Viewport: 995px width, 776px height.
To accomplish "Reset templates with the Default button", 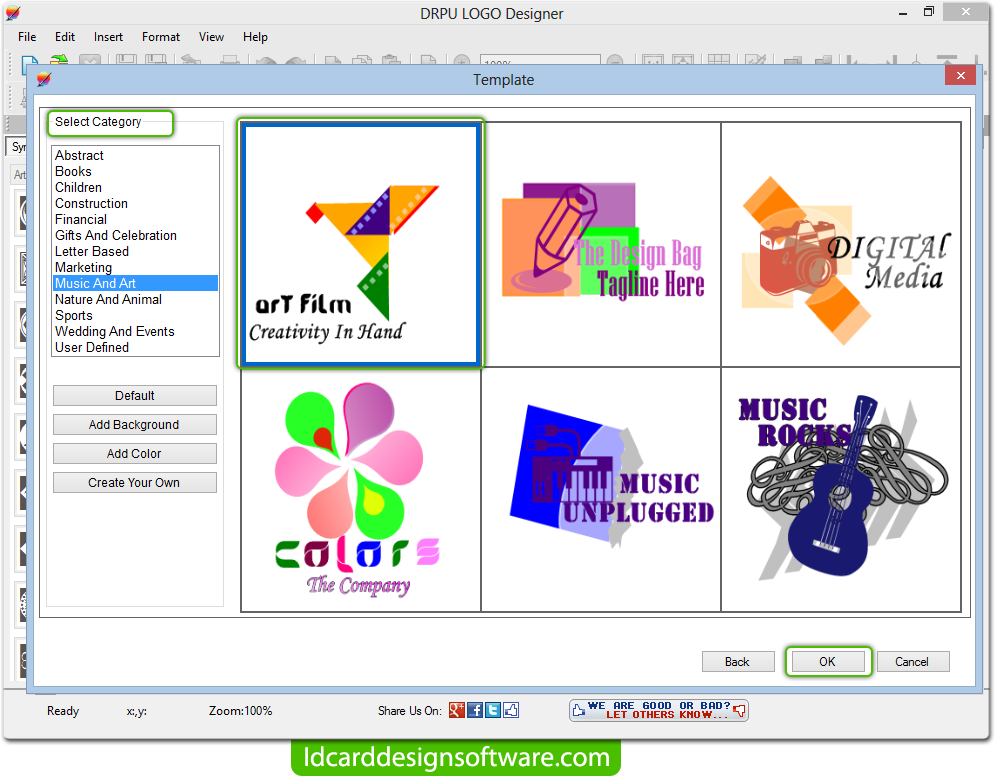I will [x=134, y=395].
